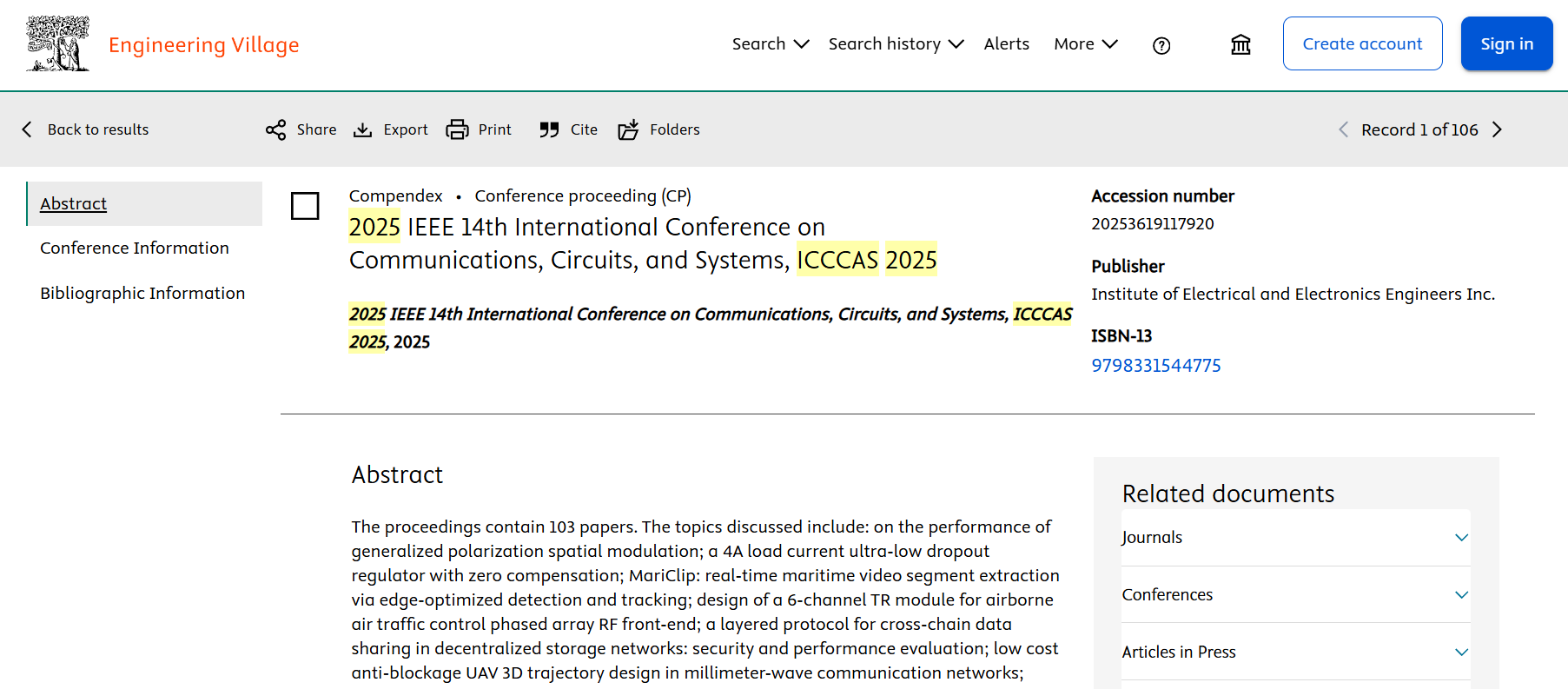Open help via the question mark icon
This screenshot has width=1568, height=689.
click(x=1161, y=45)
